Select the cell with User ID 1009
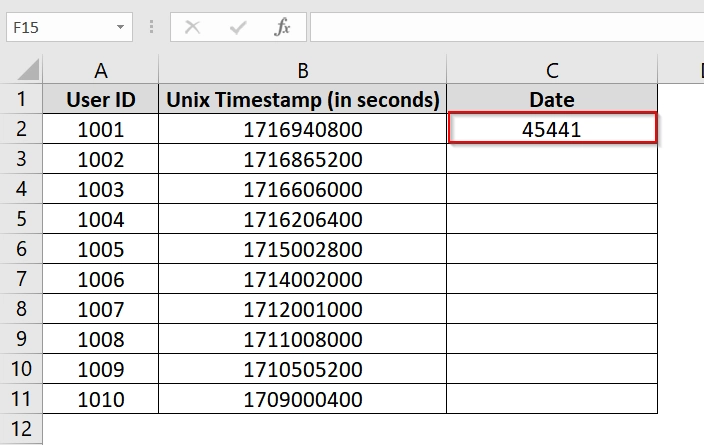Screen dimensions: 704x445 pyautogui.click(x=101, y=369)
